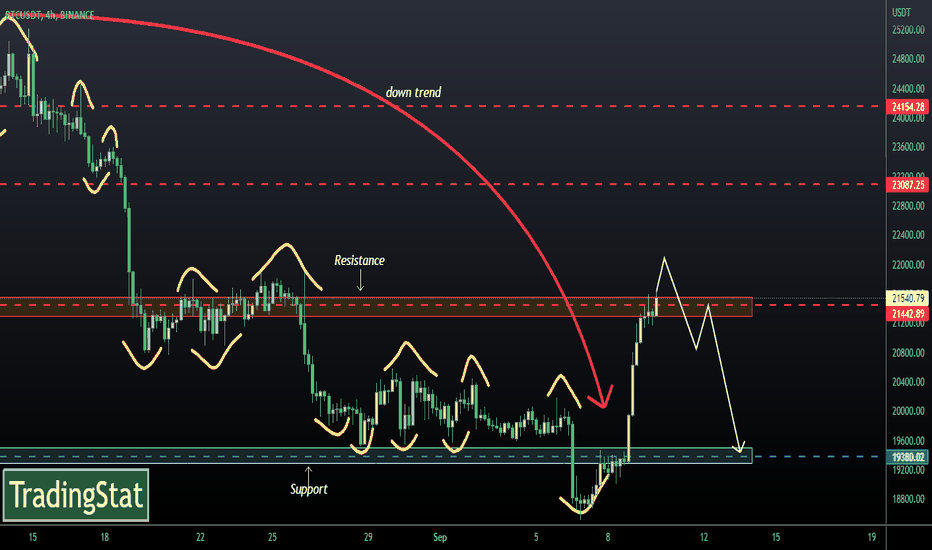Select the red 24154.28 price tag
The height and width of the screenshot is (550, 932).
point(908,107)
